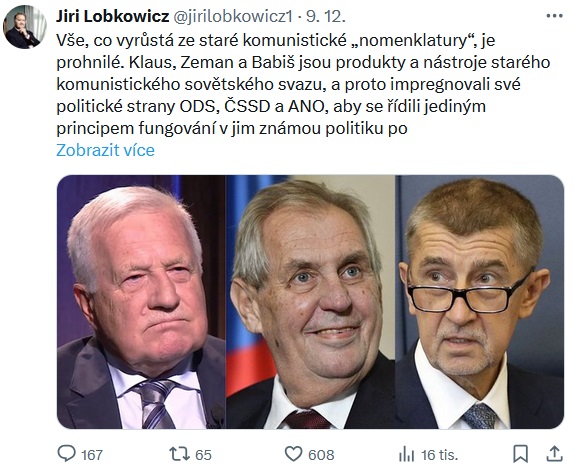581x473 pixels.
Task: Click the 608 likes count
Action: point(321,455)
